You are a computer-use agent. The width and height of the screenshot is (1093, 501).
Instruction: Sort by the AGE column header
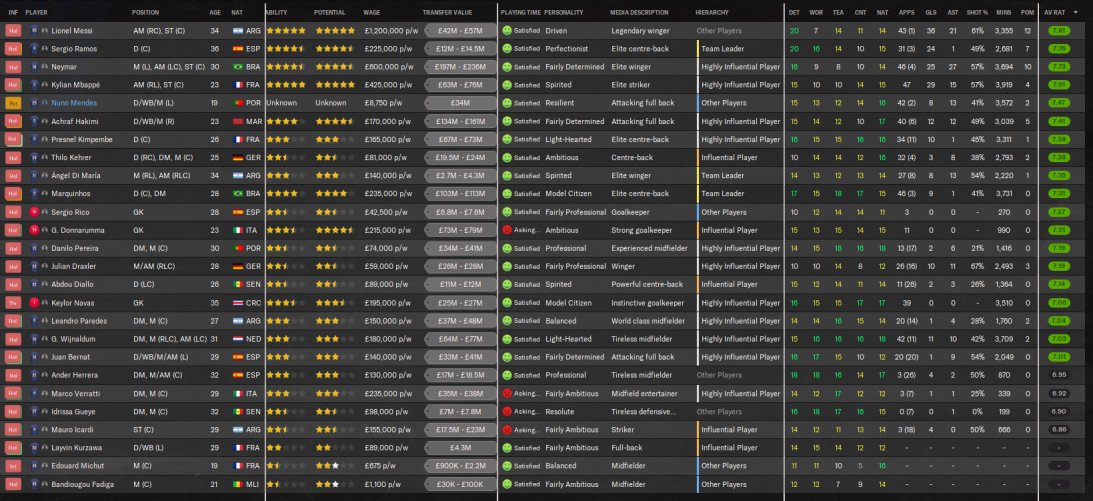point(215,13)
